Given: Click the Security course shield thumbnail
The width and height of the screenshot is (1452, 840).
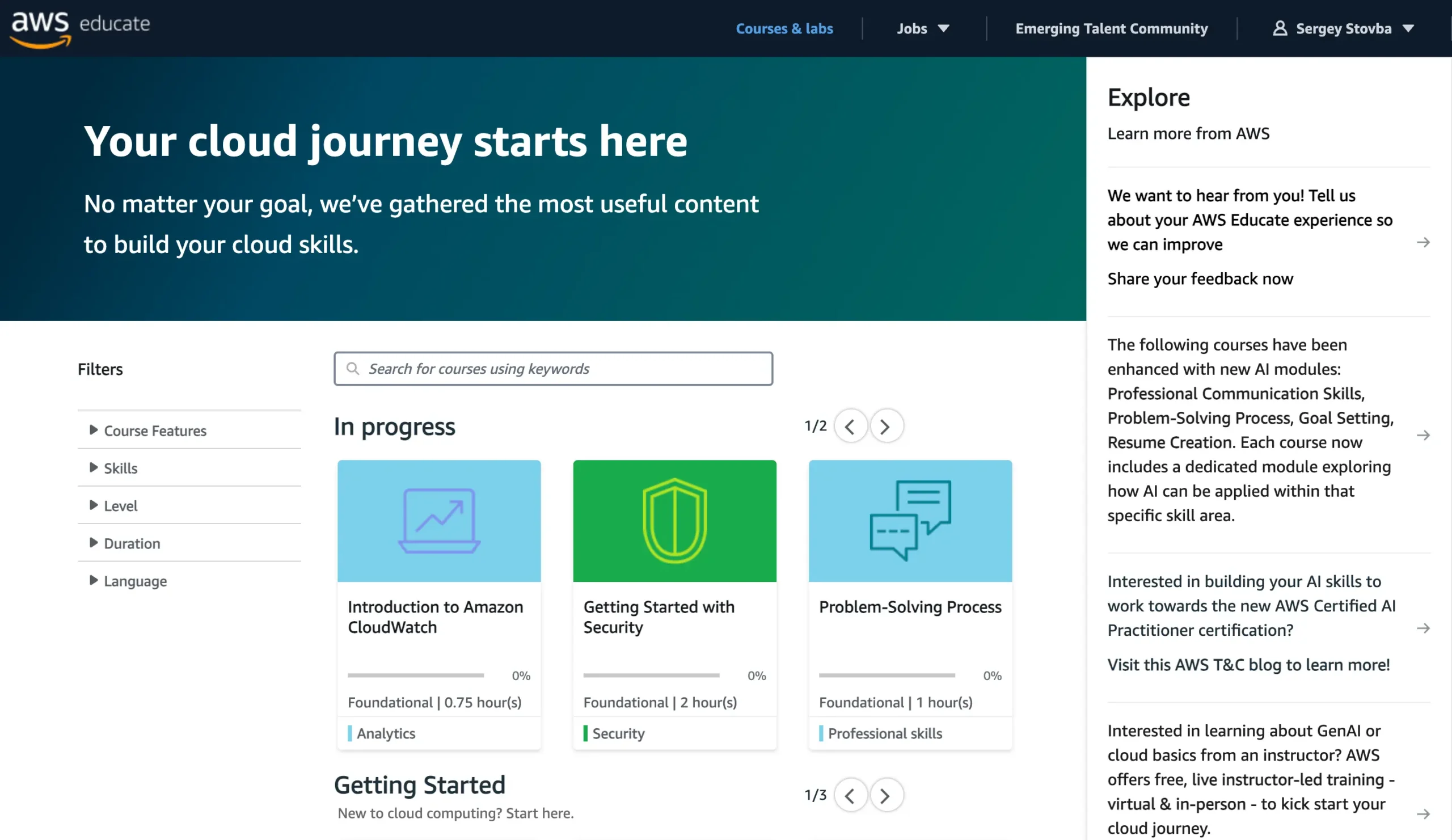Looking at the screenshot, I should [x=675, y=521].
